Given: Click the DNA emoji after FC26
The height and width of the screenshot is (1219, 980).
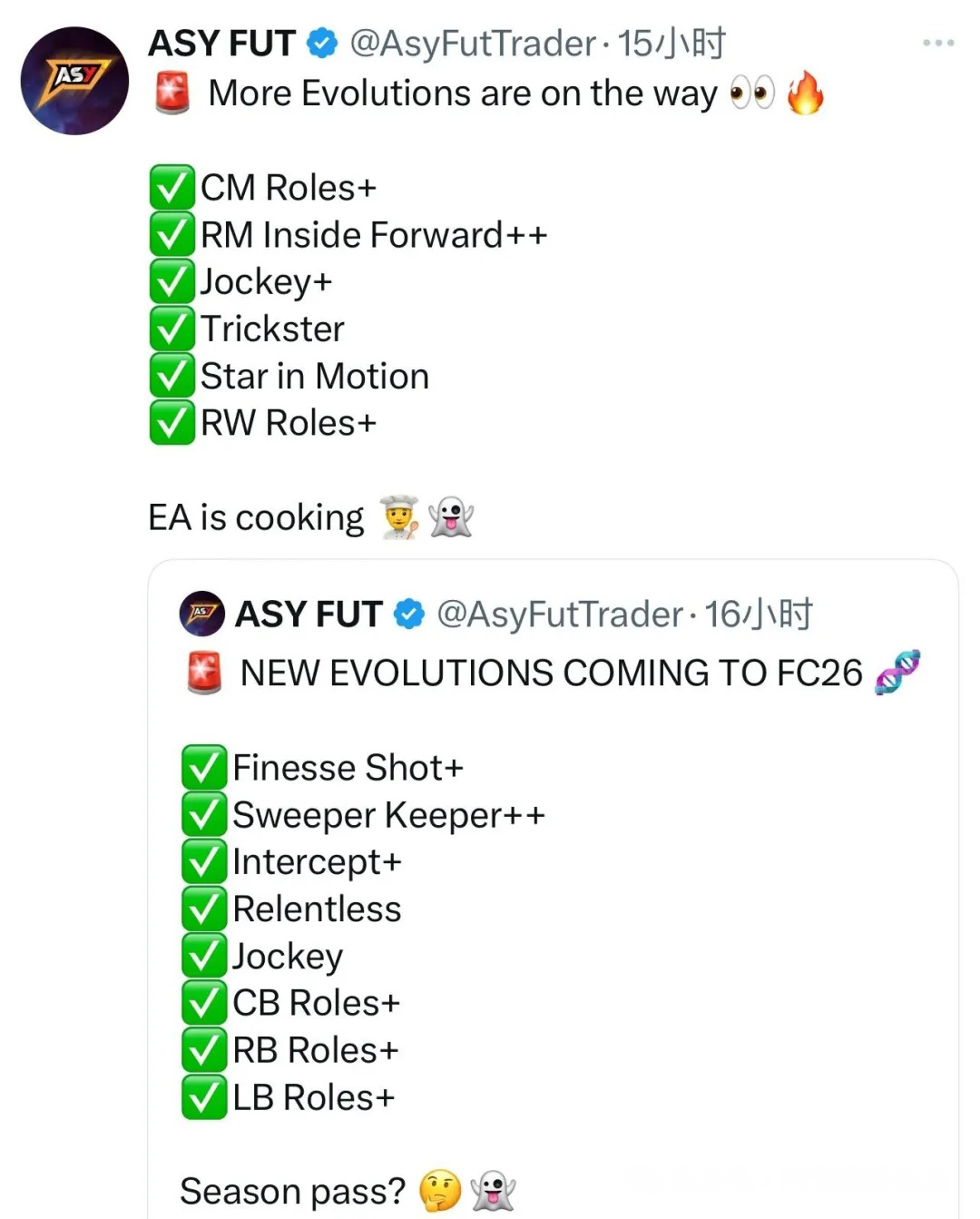Looking at the screenshot, I should click(x=897, y=673).
